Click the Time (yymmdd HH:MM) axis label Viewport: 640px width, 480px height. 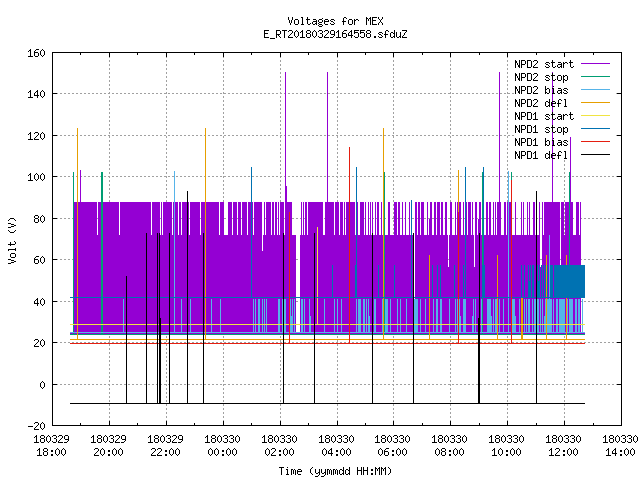[335, 471]
